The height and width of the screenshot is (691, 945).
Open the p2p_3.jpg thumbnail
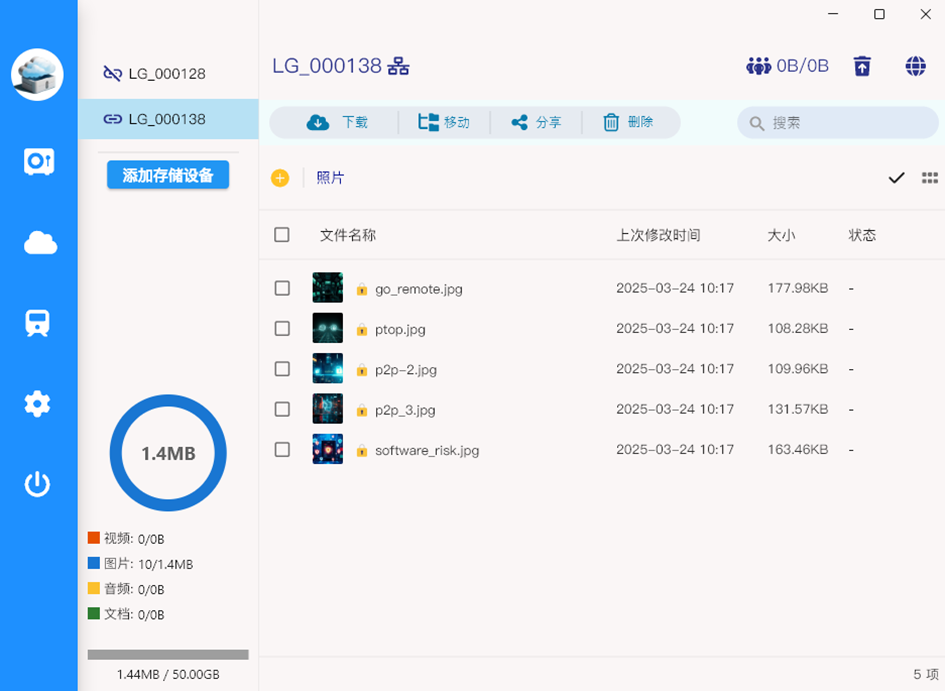(x=328, y=408)
